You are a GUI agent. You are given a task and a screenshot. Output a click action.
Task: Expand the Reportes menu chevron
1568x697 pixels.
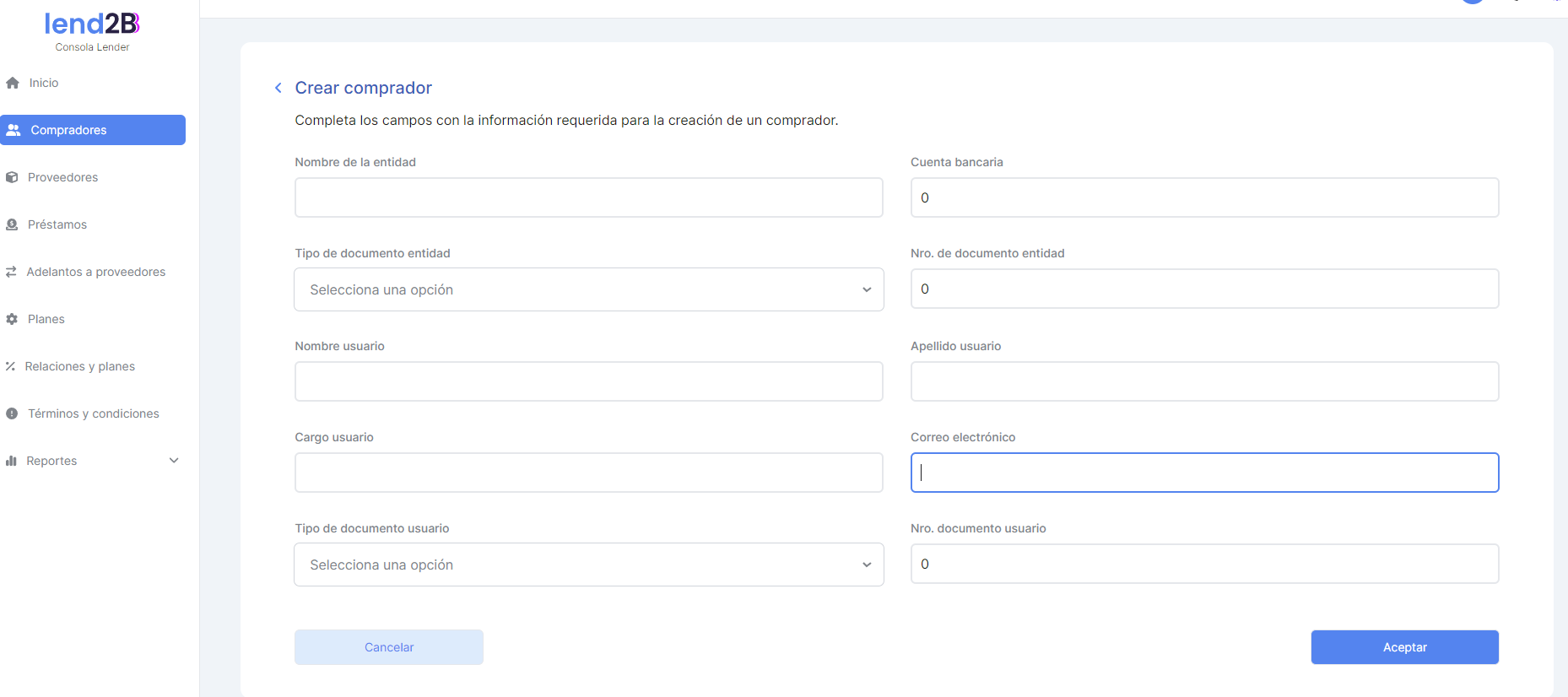coord(174,461)
